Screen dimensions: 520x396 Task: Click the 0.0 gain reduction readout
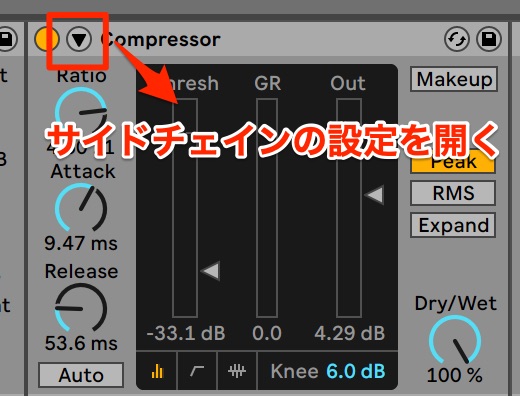267,333
